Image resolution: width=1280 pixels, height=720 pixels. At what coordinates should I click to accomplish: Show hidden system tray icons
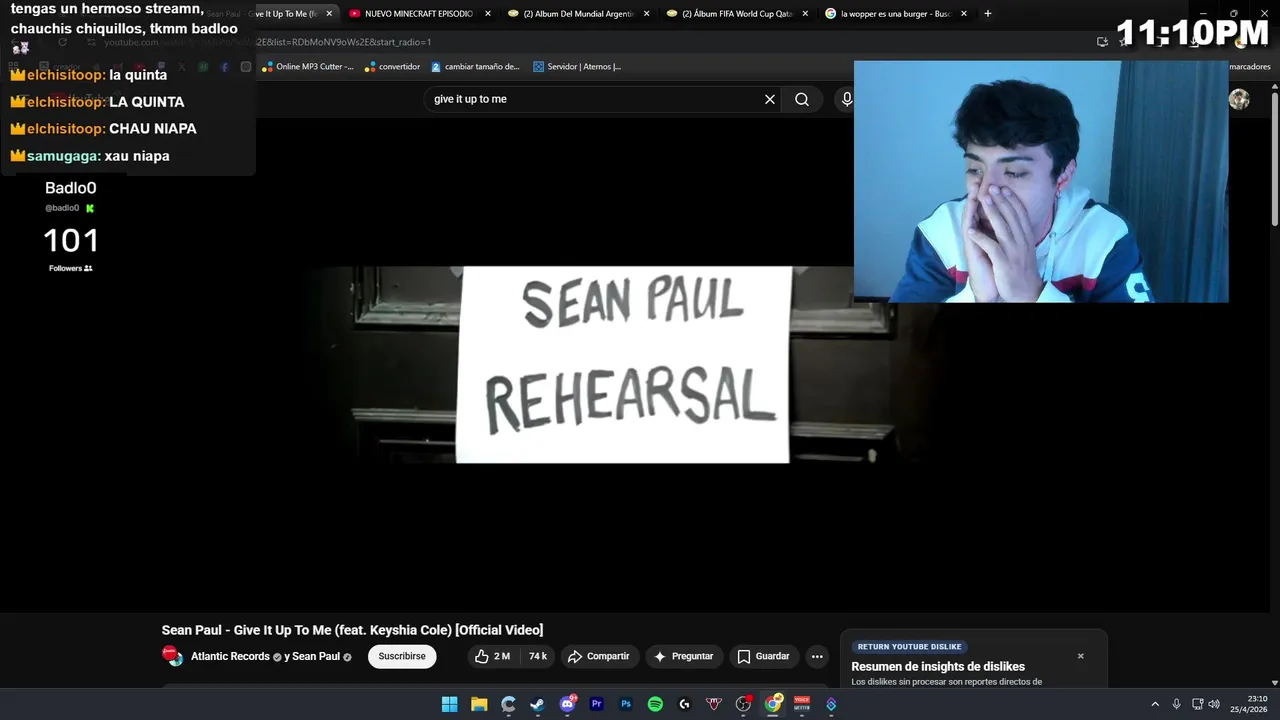(x=1155, y=704)
